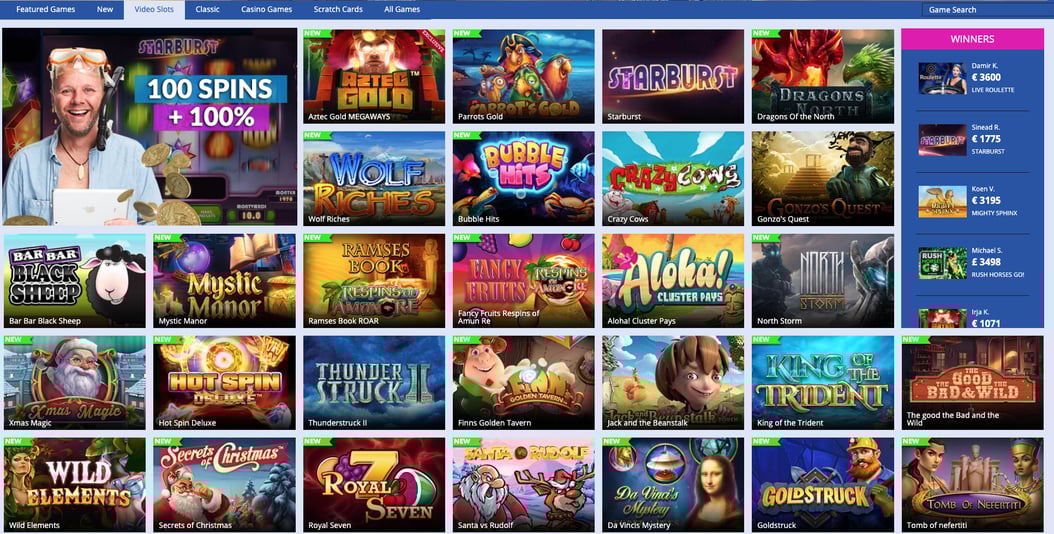Screen dimensions: 1054x534
Task: Open the Wolf Riches game tile
Action: pyautogui.click(x=374, y=178)
